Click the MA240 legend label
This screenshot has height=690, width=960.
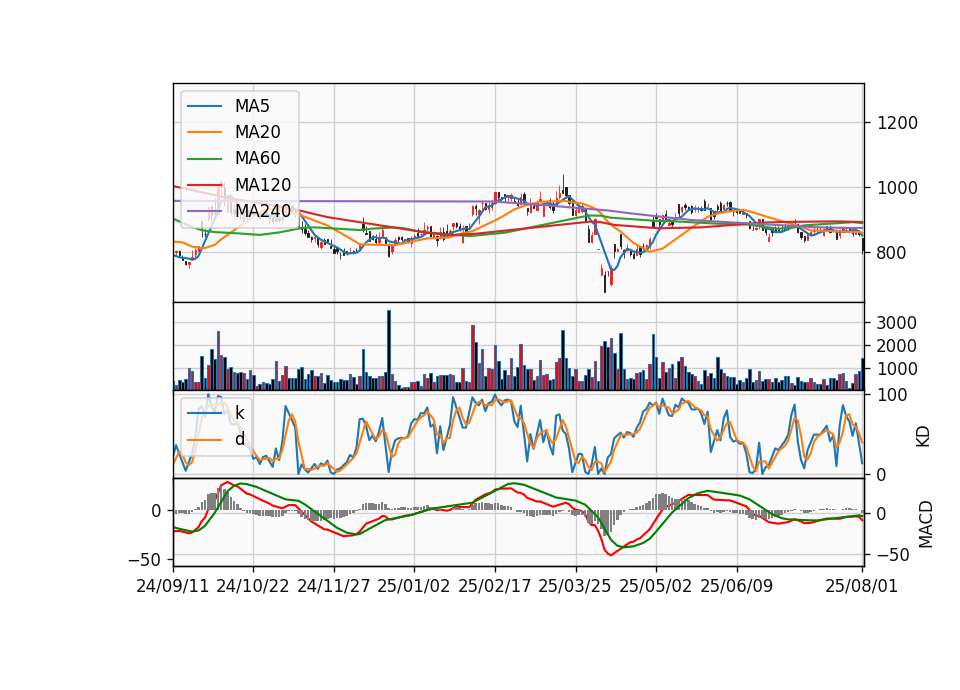click(263, 211)
